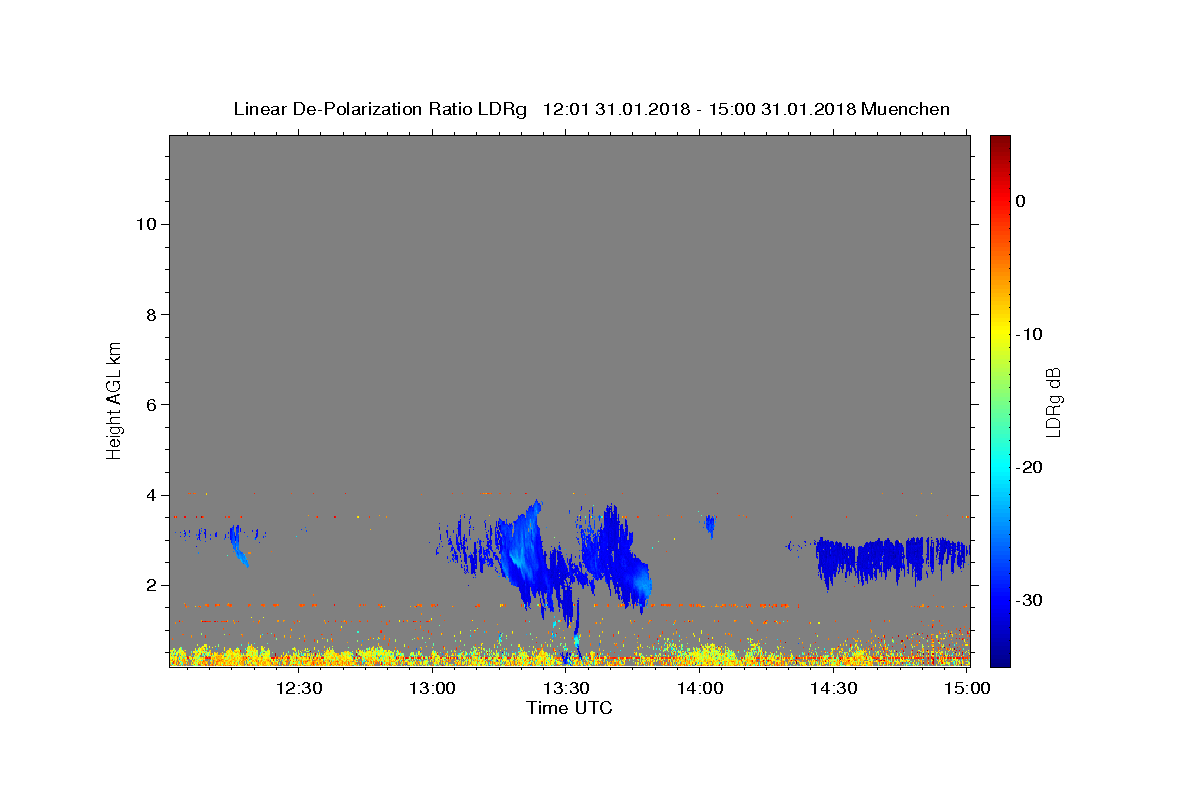Click the small blue cloud at 14:02
This screenshot has width=1200, height=800.
coord(710,525)
